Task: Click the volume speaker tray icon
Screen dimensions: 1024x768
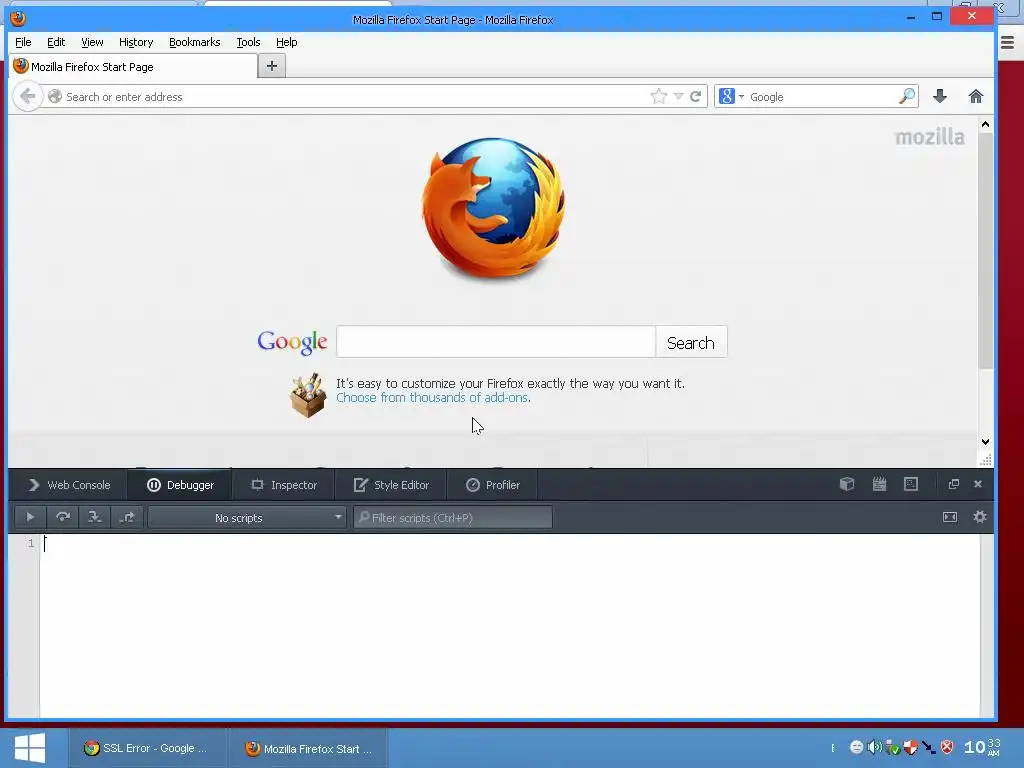Action: 874,747
